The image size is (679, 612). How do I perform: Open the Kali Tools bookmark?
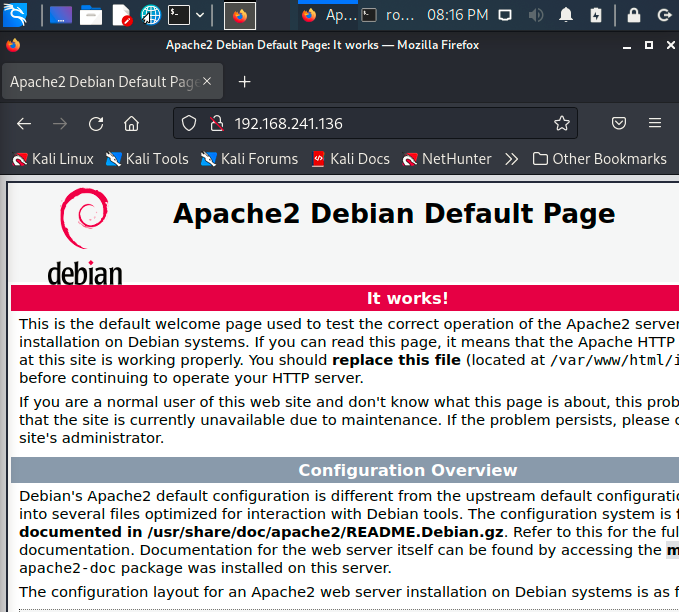click(x=147, y=159)
